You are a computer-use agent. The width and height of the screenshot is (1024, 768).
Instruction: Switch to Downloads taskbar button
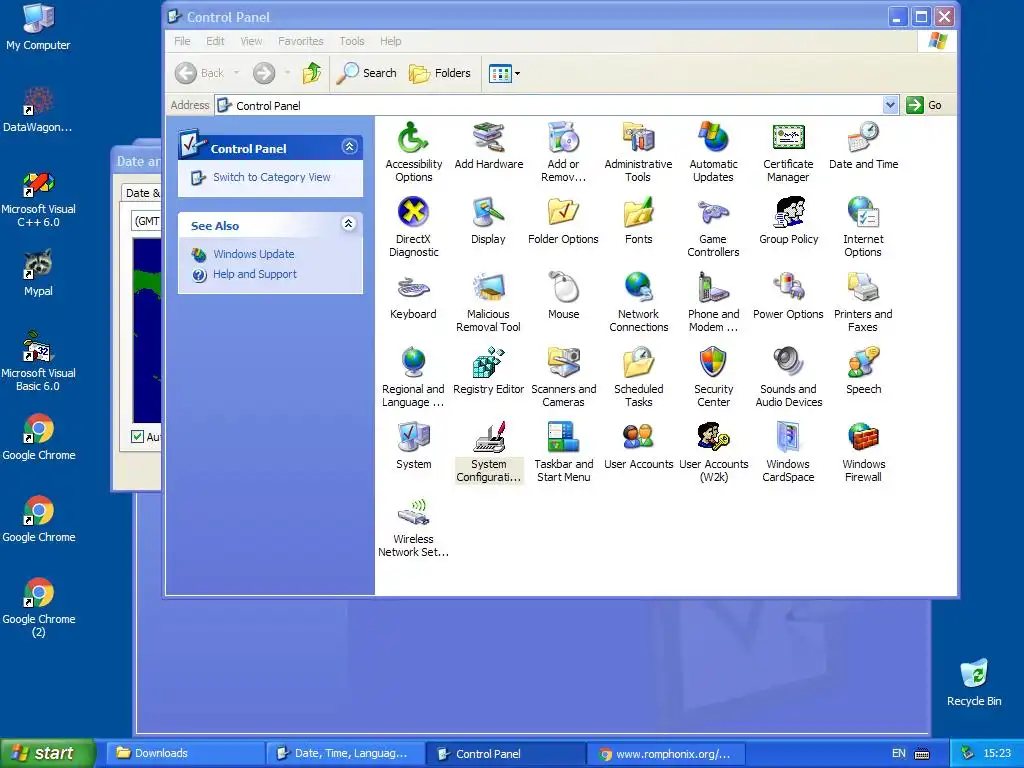185,753
